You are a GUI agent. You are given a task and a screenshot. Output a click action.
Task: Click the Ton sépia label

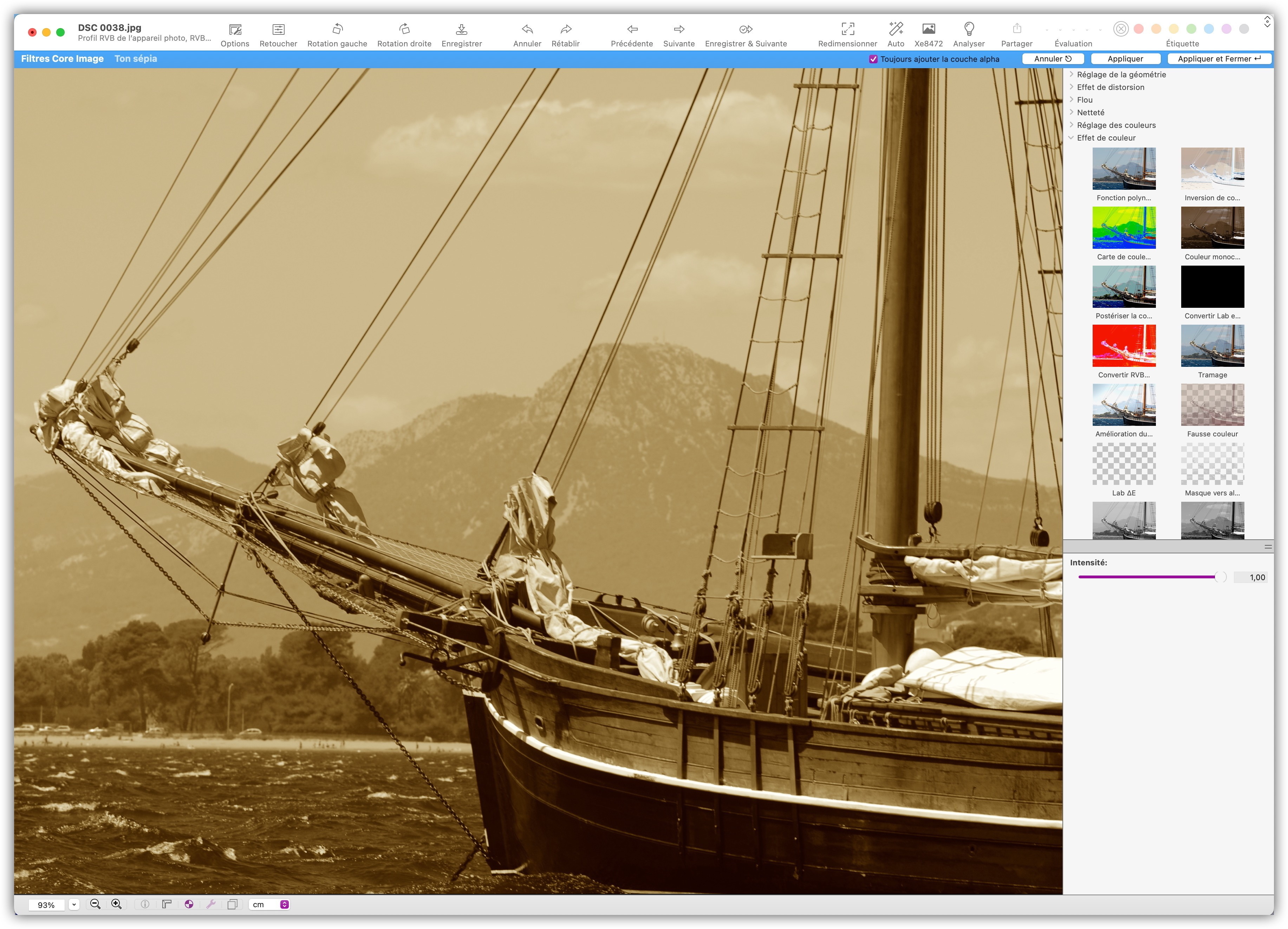coord(136,58)
